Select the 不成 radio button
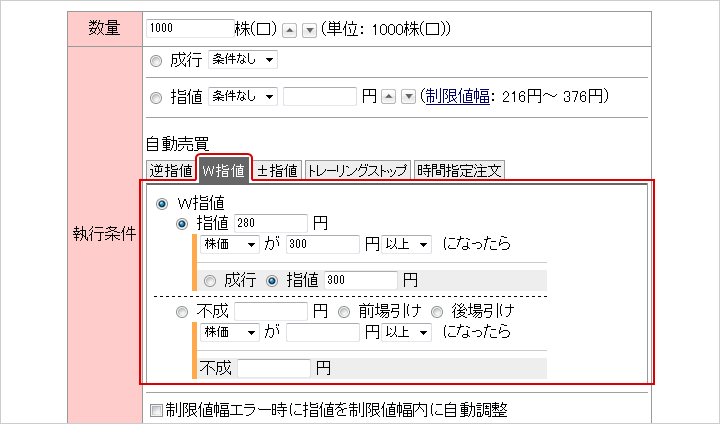 coord(182,312)
